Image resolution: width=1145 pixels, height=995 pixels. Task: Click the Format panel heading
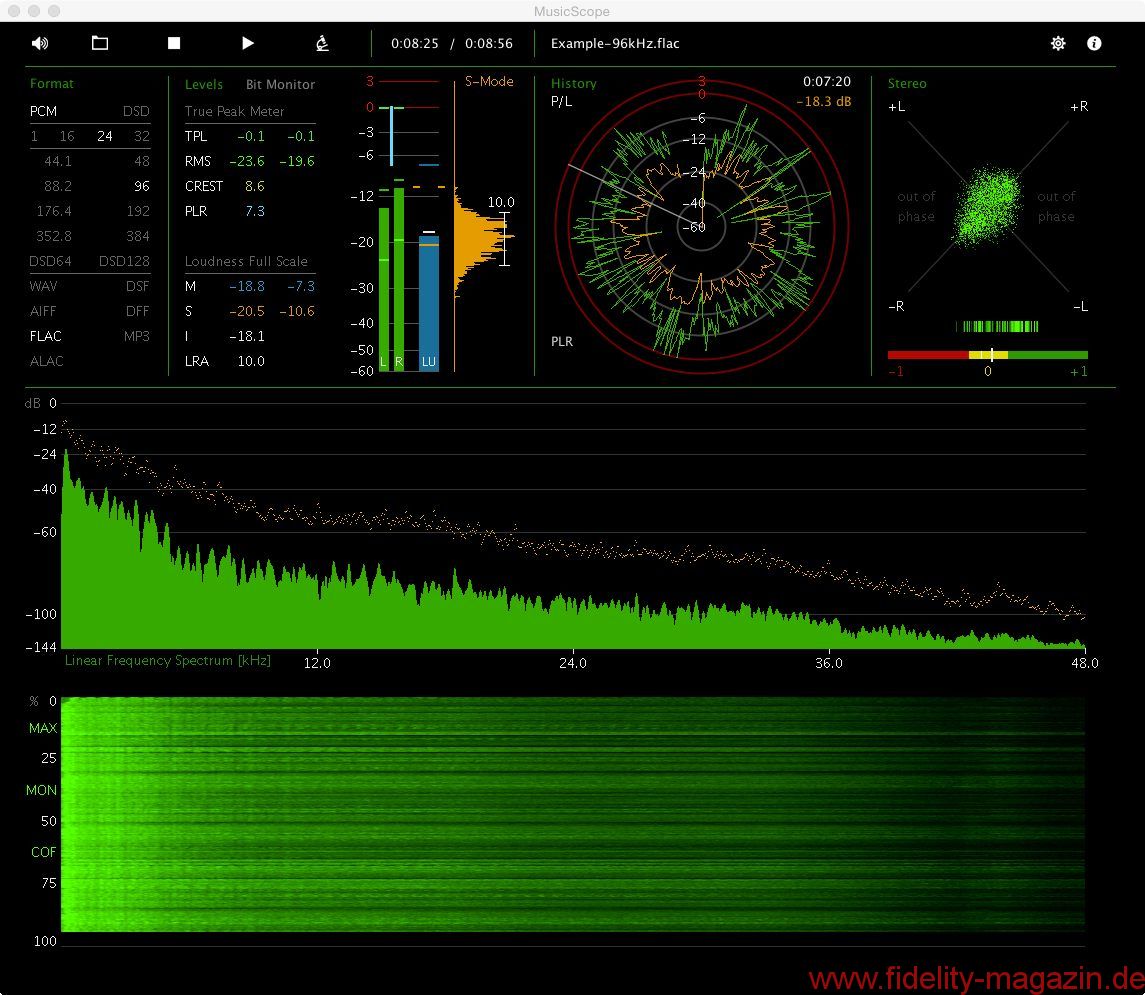tap(52, 83)
